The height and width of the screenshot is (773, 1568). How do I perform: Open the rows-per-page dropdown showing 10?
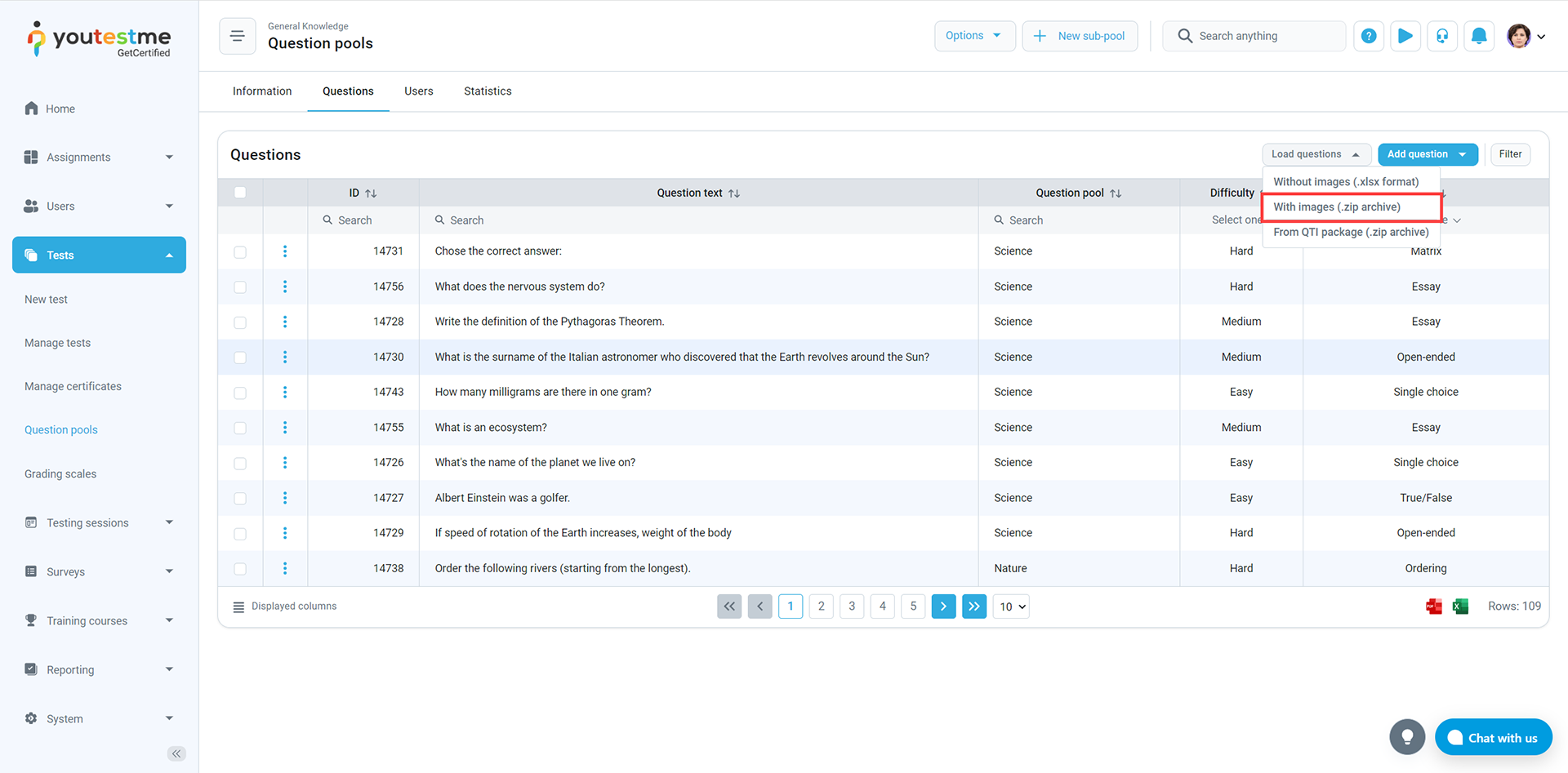(1011, 606)
